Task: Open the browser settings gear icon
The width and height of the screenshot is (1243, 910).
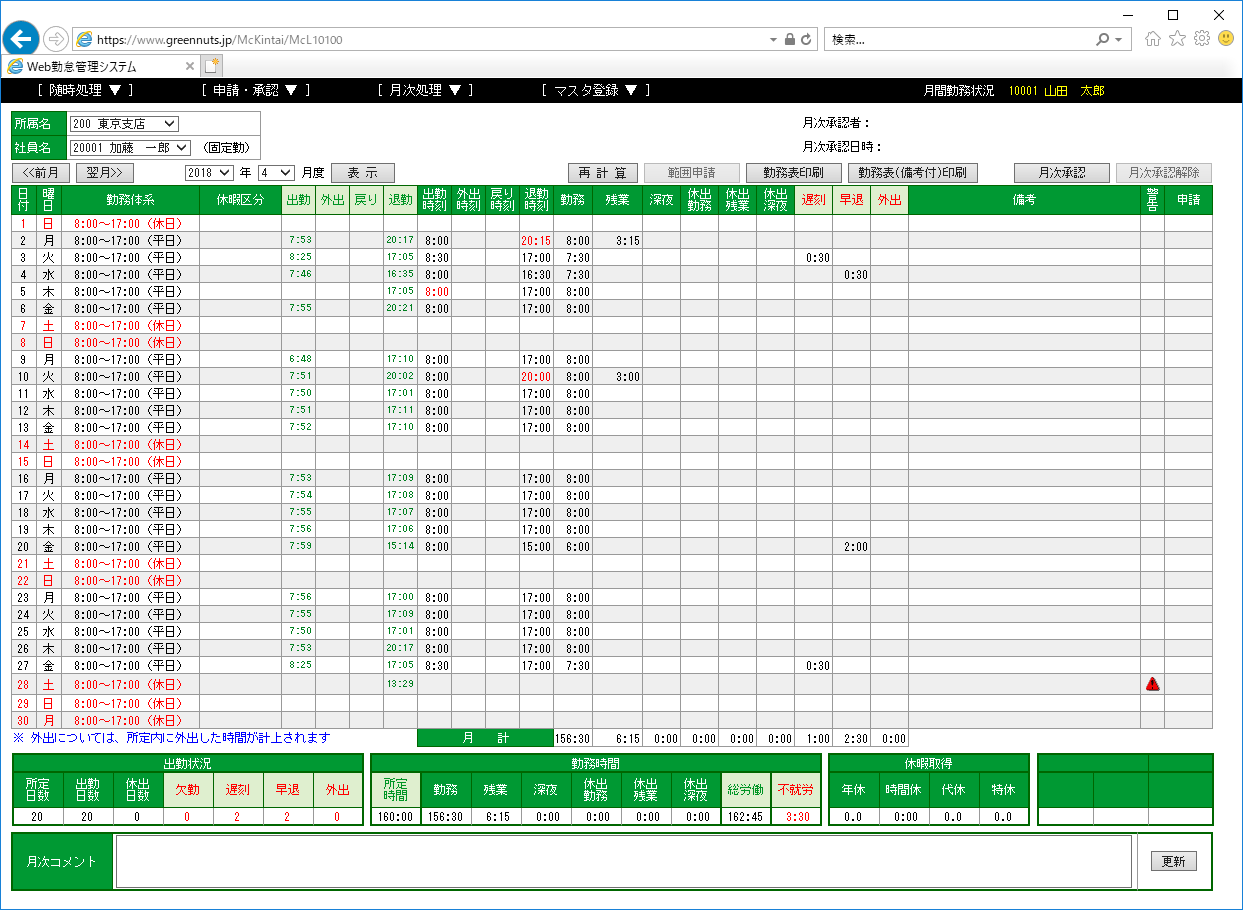Action: [1201, 39]
